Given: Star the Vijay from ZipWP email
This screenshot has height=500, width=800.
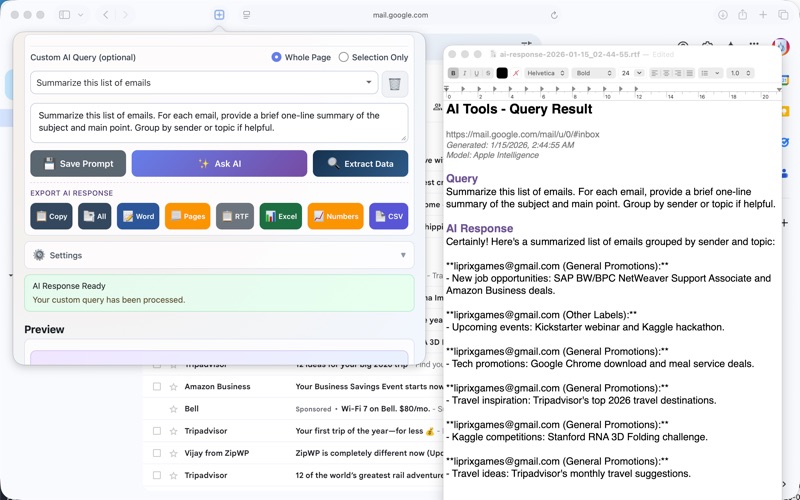Looking at the screenshot, I should coord(173,453).
